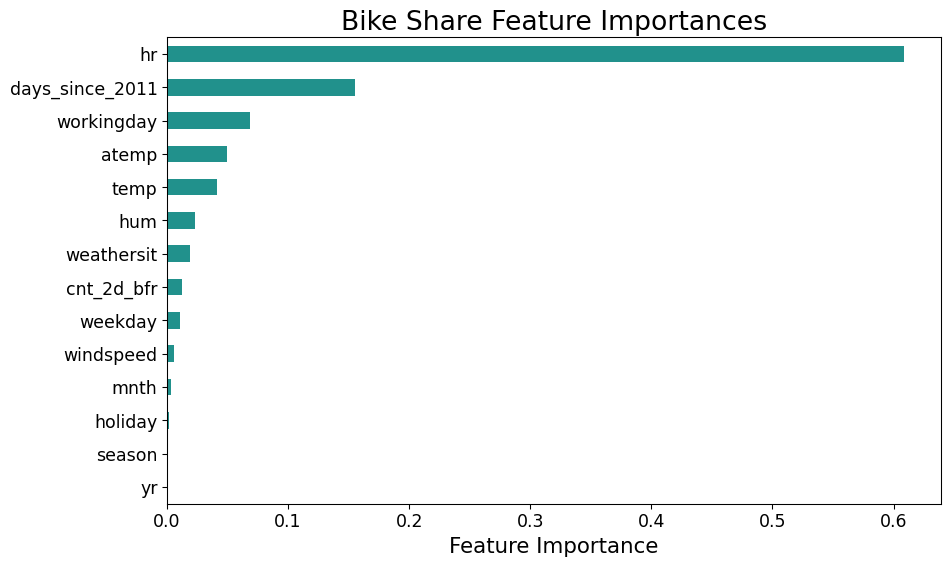
Task: Select the 'holiday' axis label
Action: [x=126, y=422]
